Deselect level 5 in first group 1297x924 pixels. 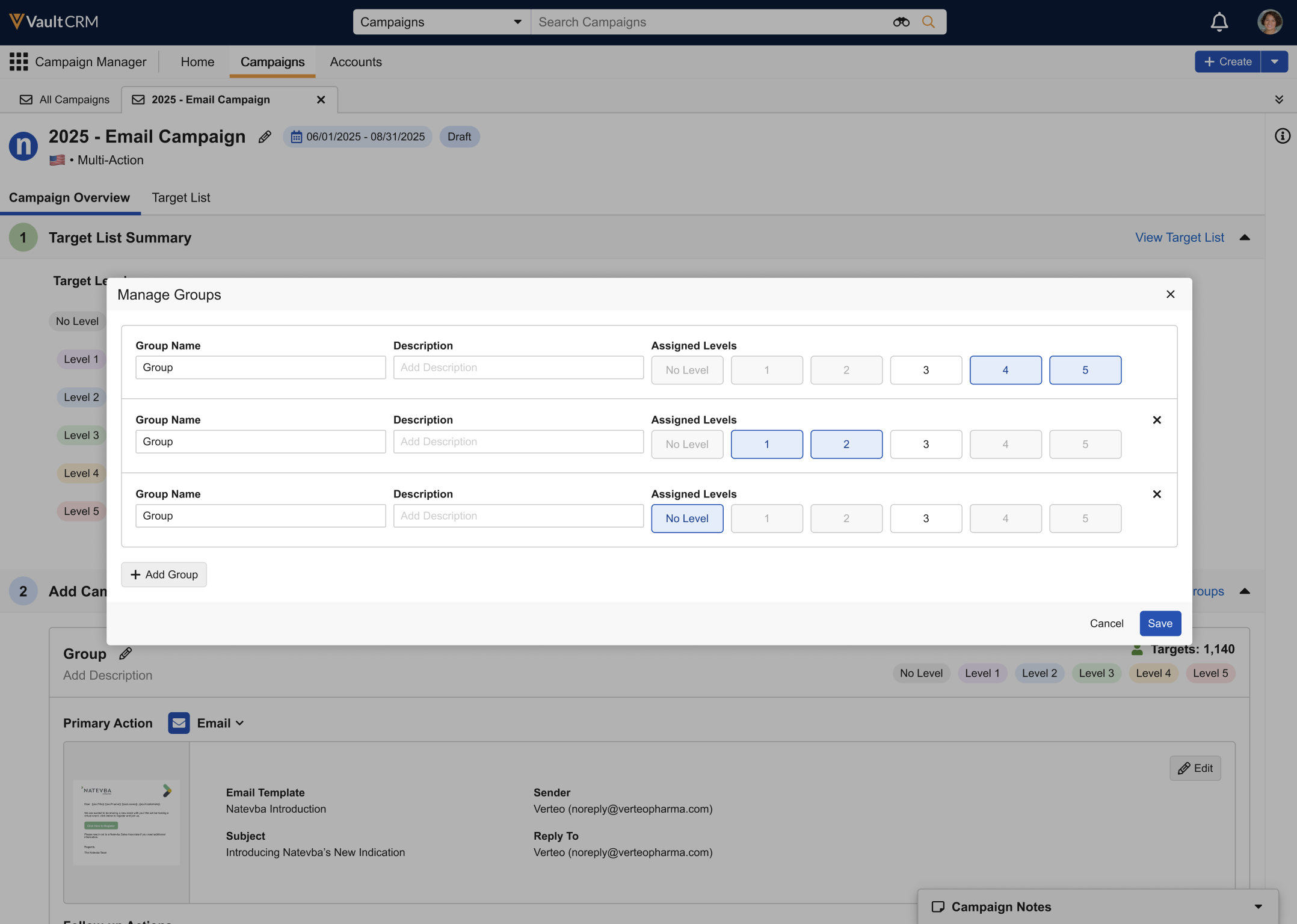point(1085,370)
